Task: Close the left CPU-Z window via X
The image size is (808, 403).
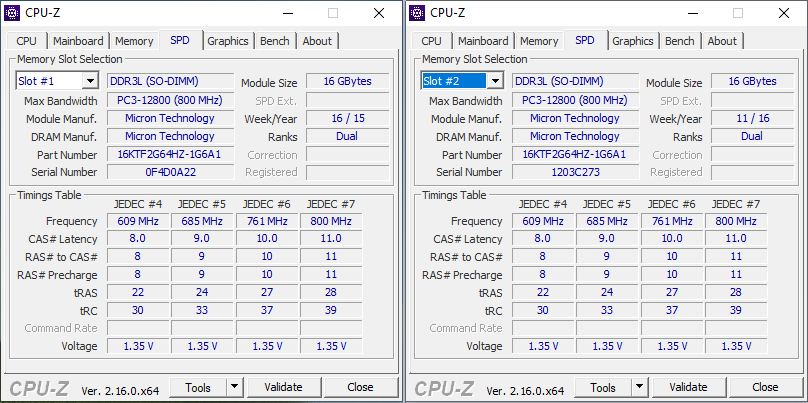Action: pyautogui.click(x=379, y=13)
